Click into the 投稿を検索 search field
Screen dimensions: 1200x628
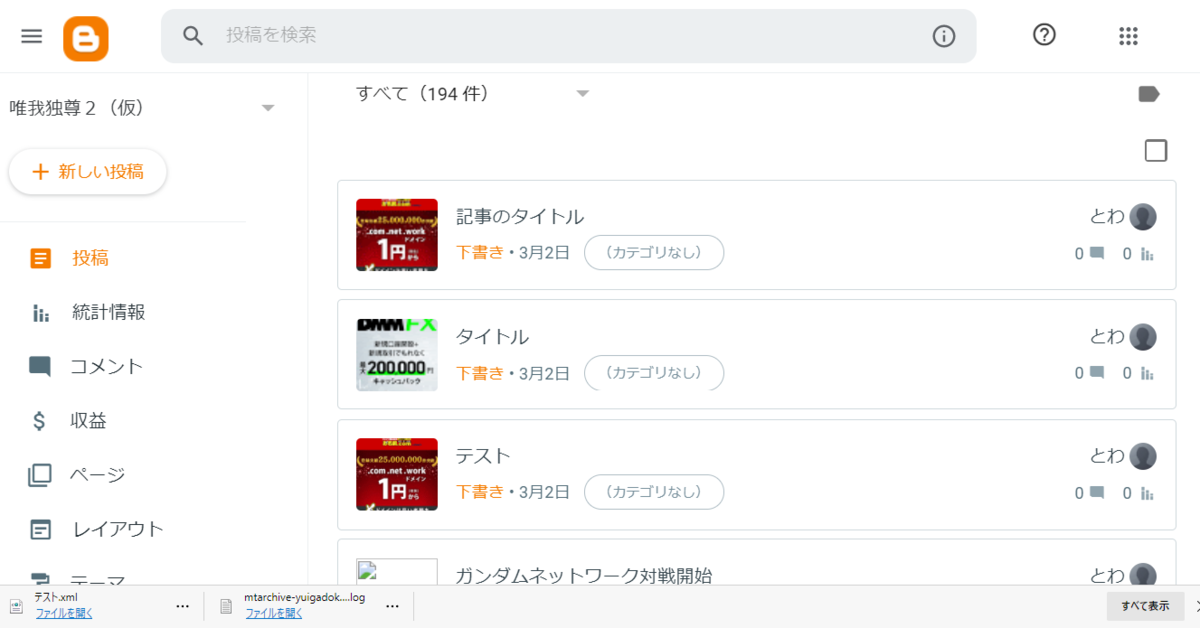[x=568, y=36]
